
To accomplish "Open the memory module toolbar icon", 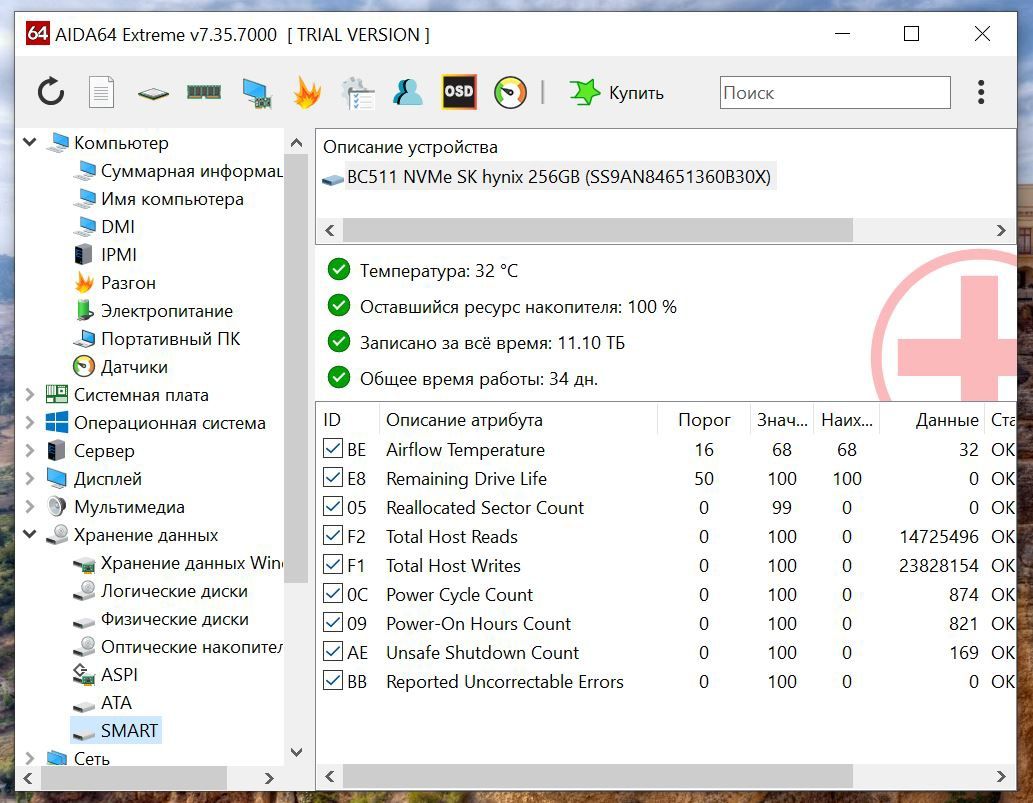I will coord(204,92).
